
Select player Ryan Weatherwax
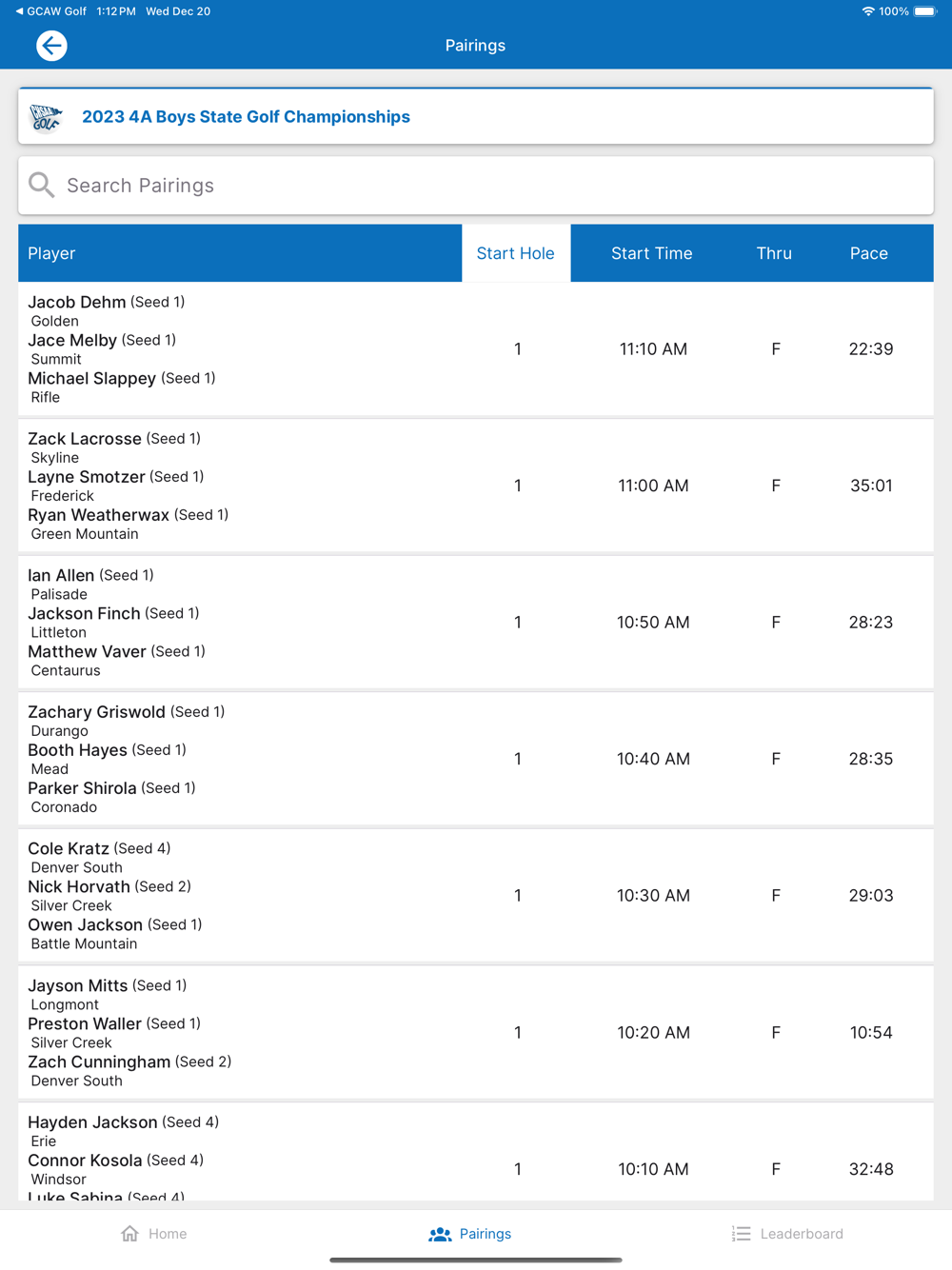tap(99, 515)
